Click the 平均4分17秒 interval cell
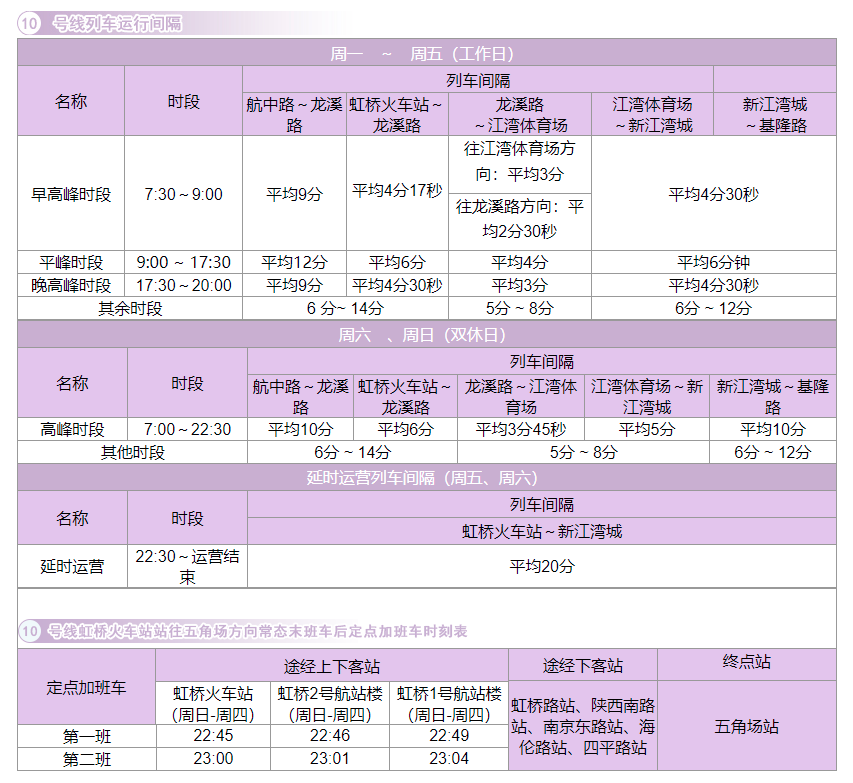The width and height of the screenshot is (853, 783). coord(397,190)
